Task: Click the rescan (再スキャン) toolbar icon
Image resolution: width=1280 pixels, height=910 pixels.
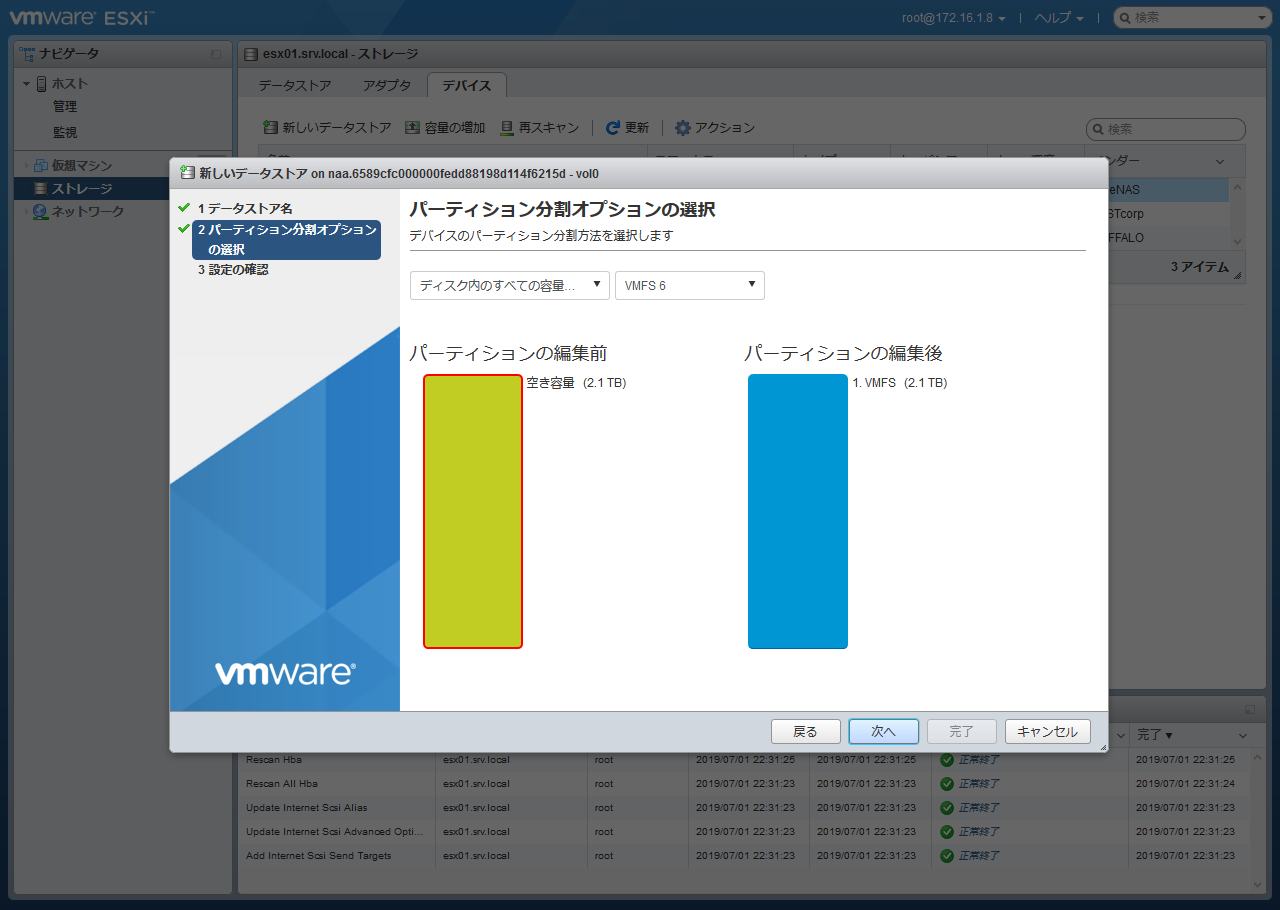Action: 507,128
